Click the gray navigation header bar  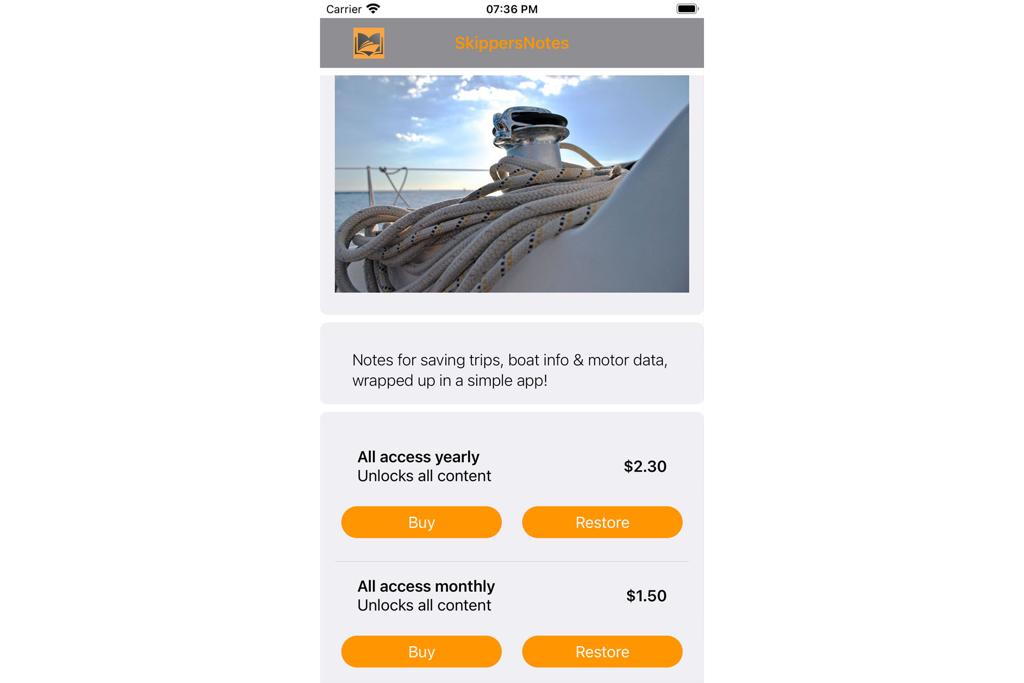(x=512, y=43)
